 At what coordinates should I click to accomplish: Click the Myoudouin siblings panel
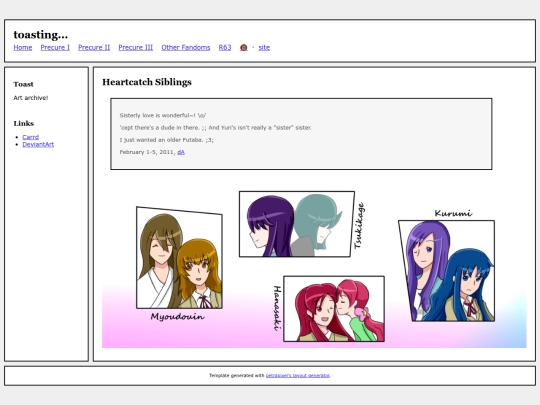(x=179, y=258)
